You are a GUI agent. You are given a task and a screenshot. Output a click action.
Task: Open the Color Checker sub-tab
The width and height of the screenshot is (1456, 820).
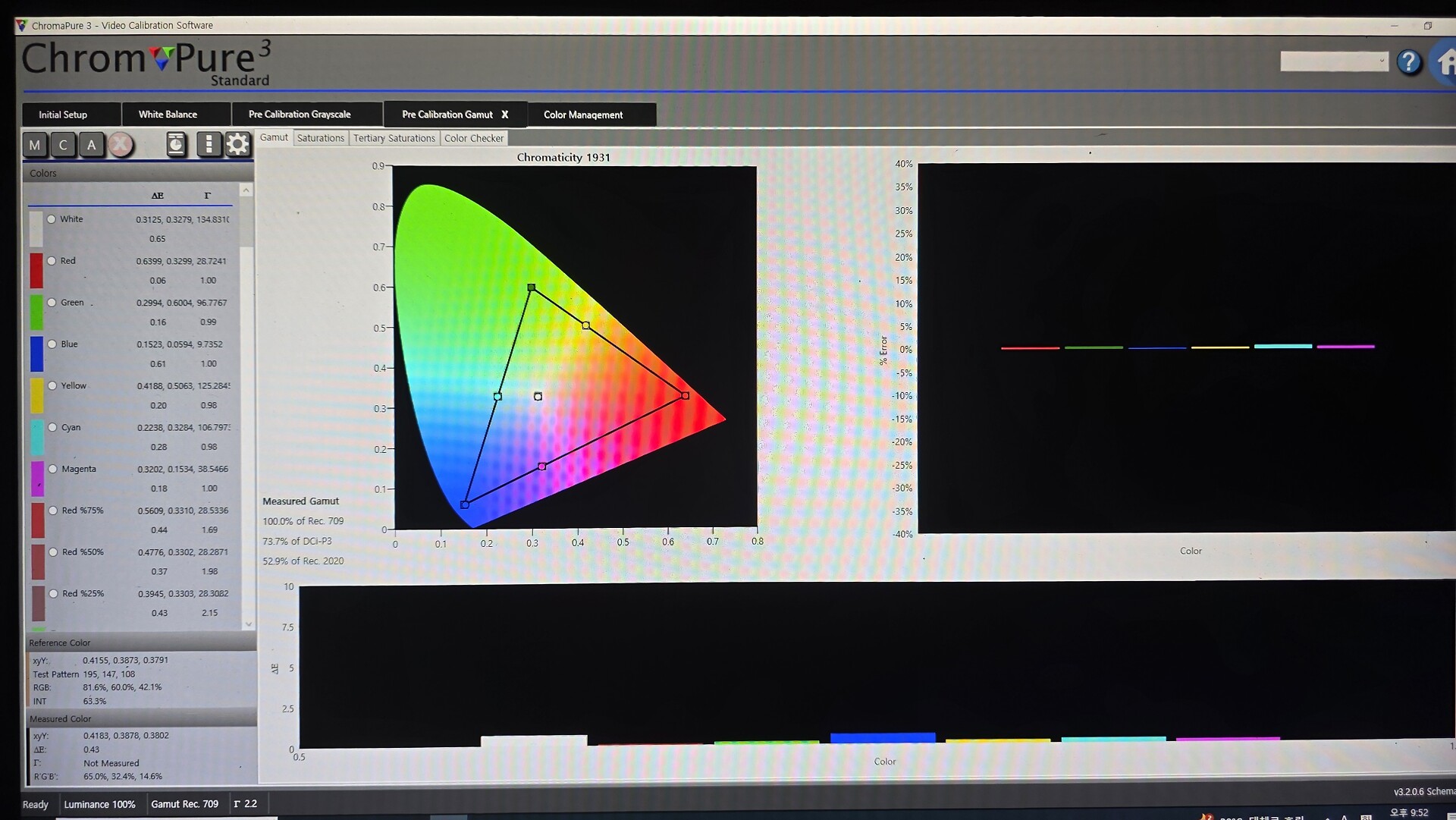point(473,138)
